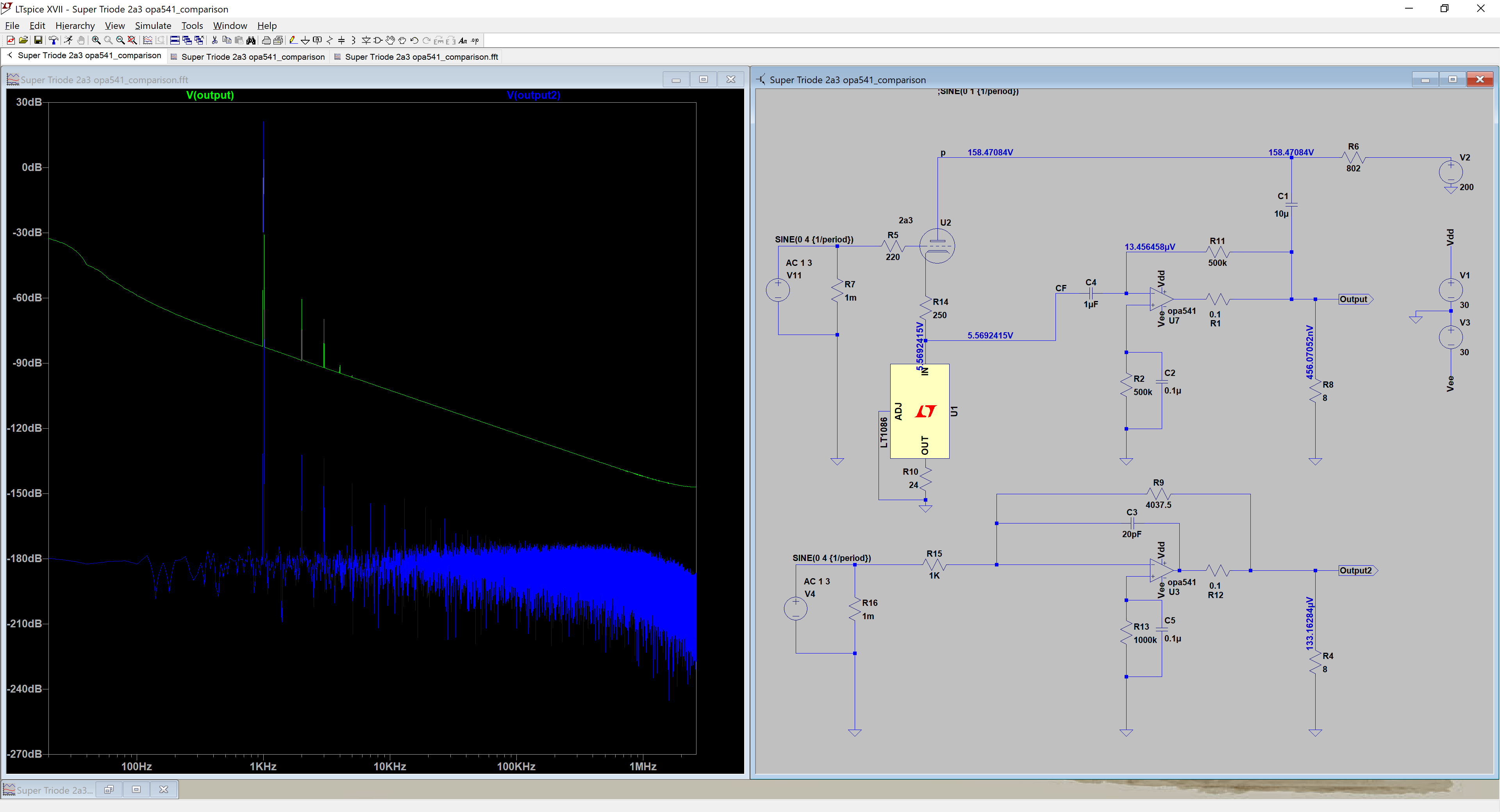1500x812 pixels.
Task: Click the Open file folder icon
Action: pos(23,40)
